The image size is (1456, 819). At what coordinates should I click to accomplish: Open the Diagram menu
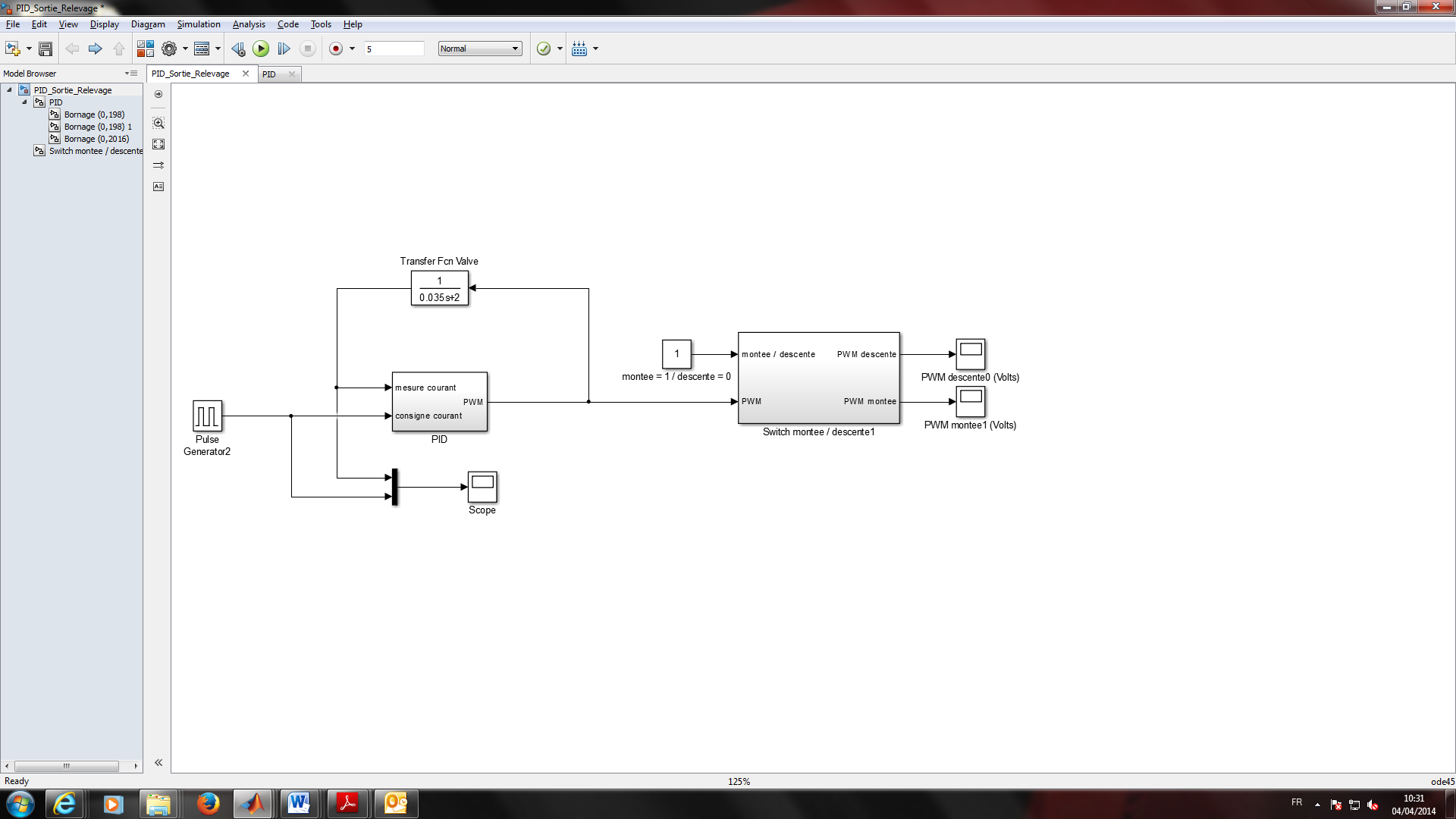[148, 24]
